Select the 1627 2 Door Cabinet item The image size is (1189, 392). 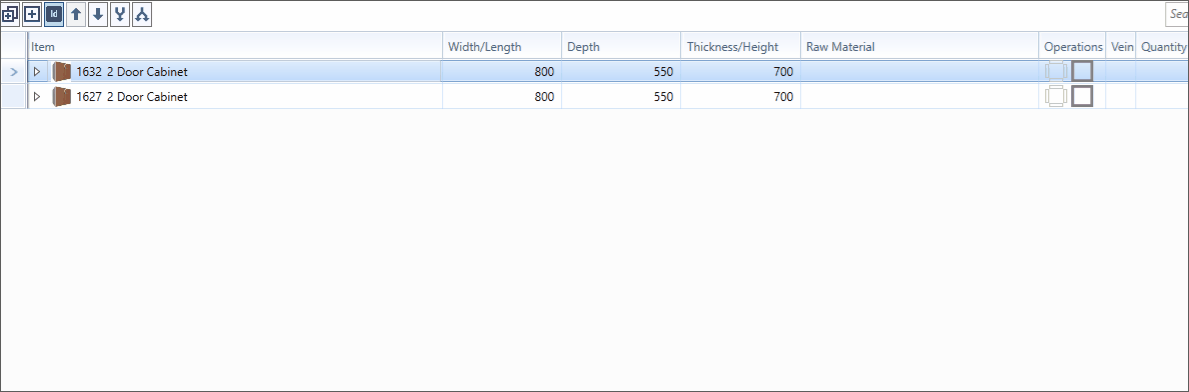click(132, 96)
